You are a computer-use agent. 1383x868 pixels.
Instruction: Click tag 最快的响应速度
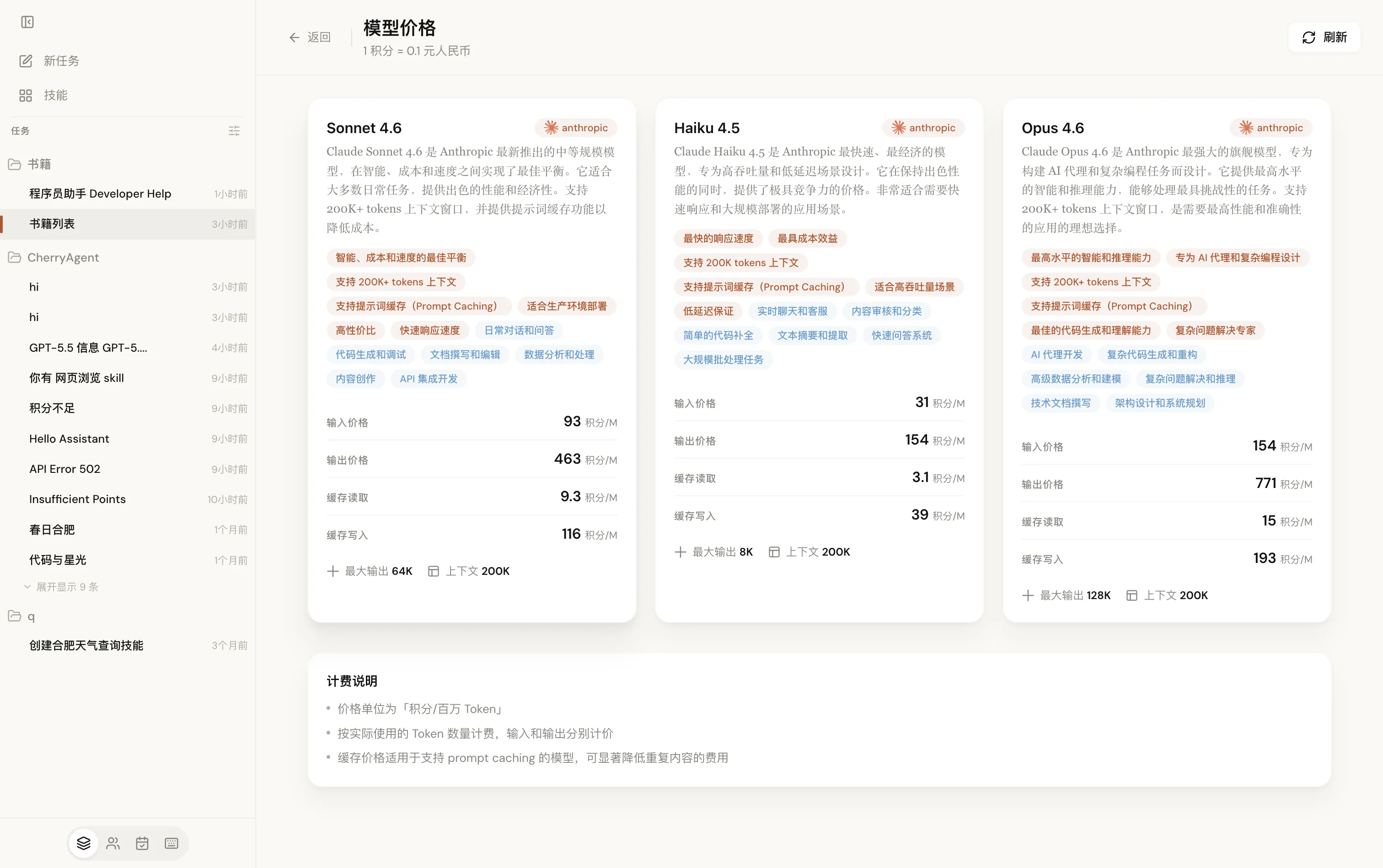(x=718, y=238)
